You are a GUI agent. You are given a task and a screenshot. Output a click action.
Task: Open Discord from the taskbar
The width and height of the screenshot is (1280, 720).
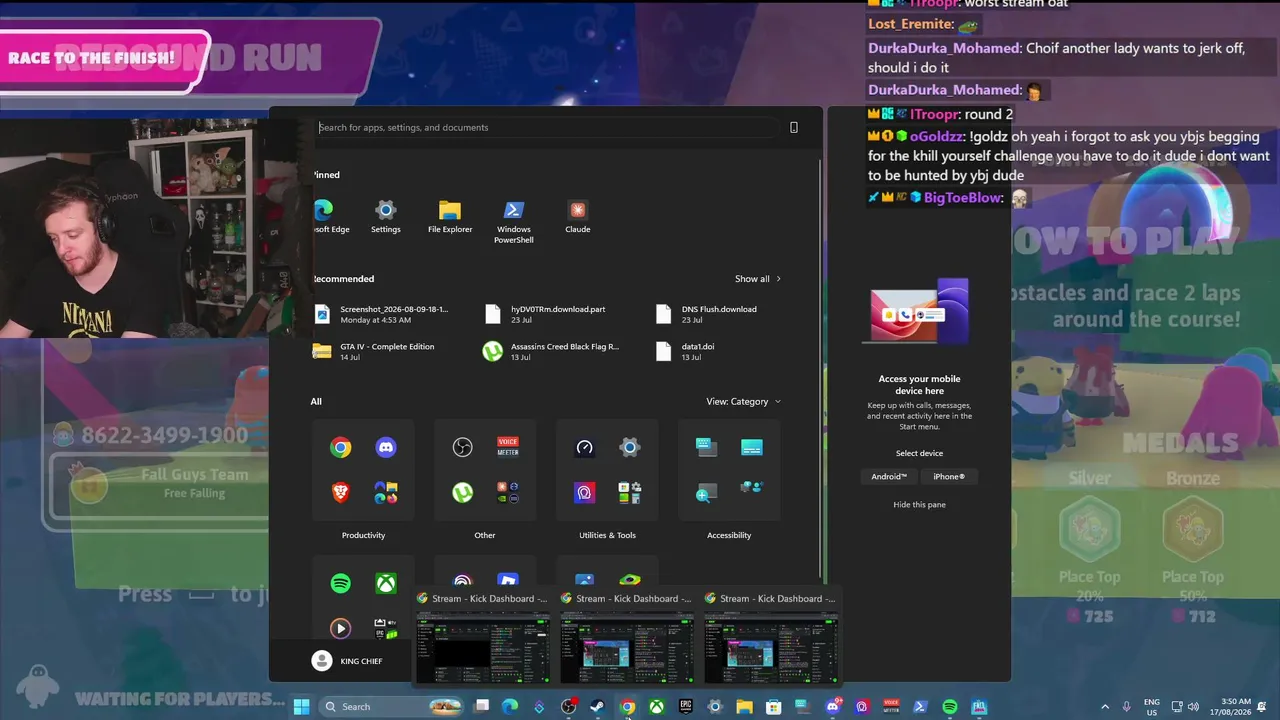[x=832, y=707]
